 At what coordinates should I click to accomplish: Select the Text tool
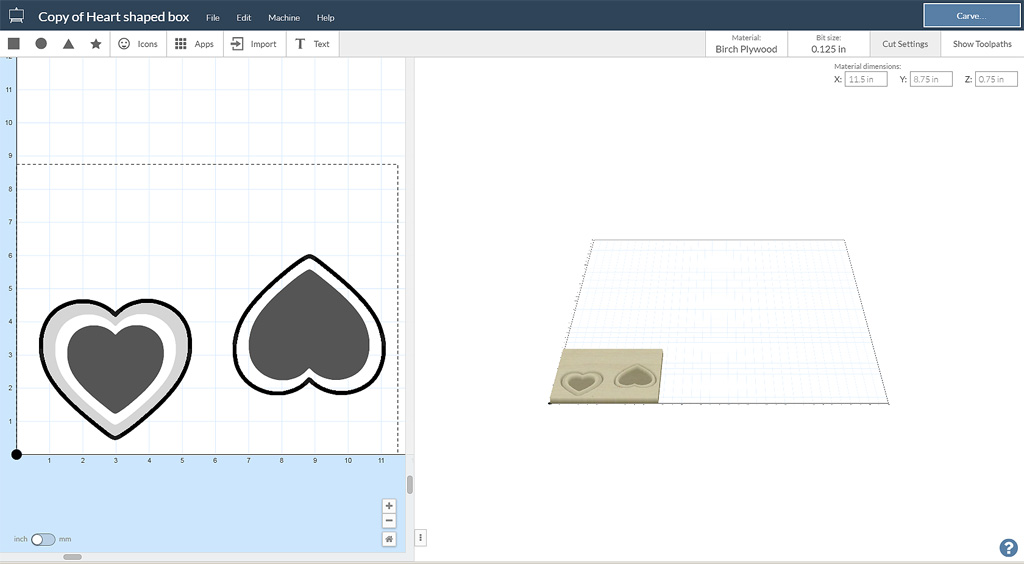pos(313,44)
